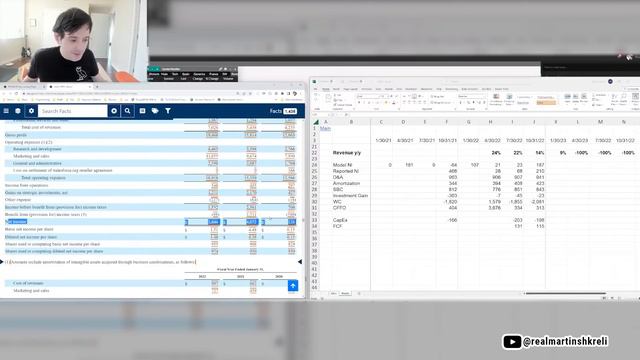Select Excel column C header

(382, 122)
